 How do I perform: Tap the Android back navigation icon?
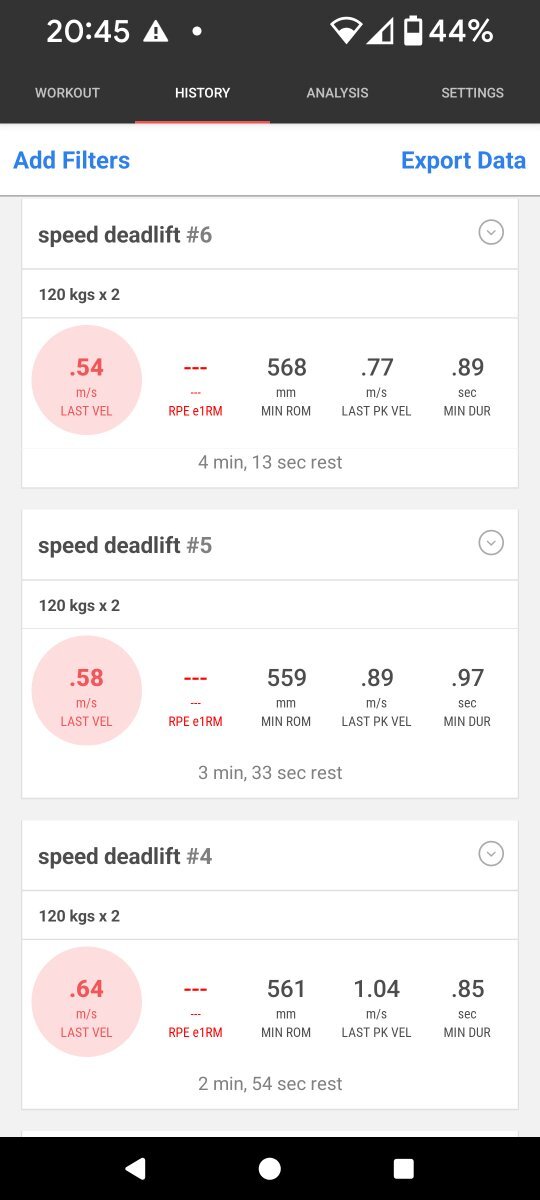pyautogui.click(x=135, y=1168)
